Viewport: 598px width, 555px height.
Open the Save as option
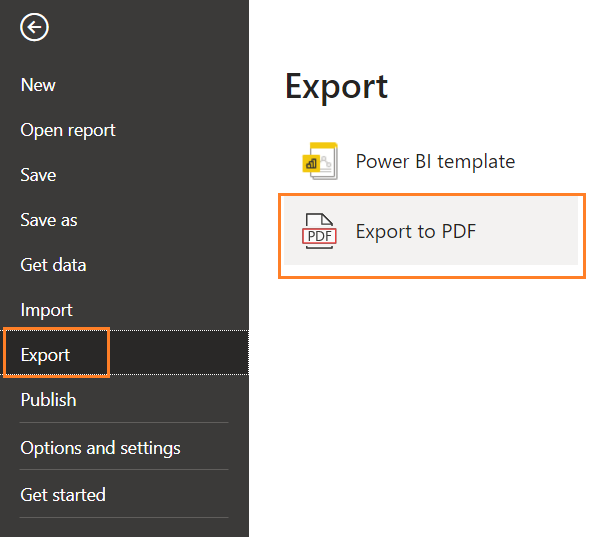49,220
